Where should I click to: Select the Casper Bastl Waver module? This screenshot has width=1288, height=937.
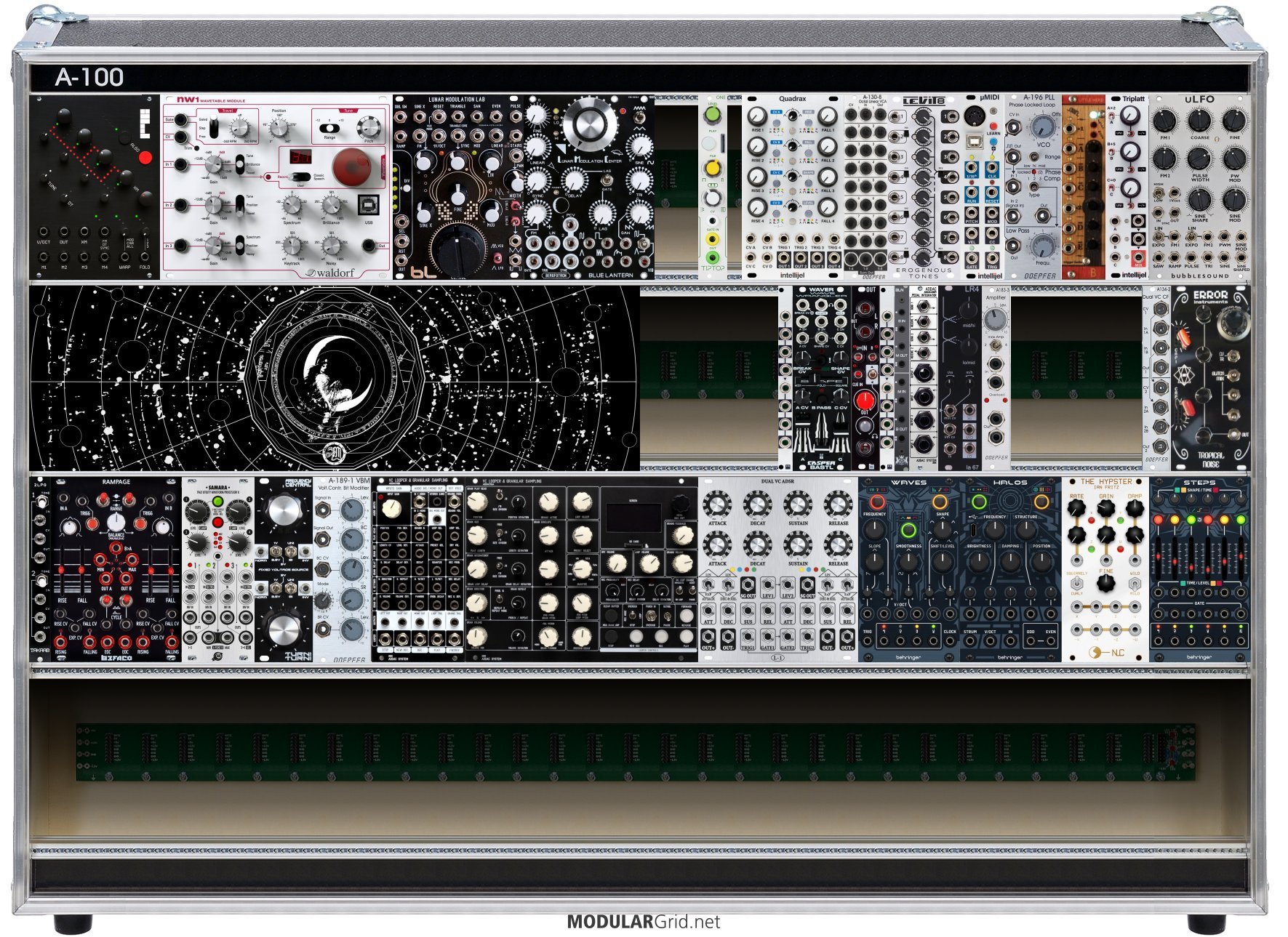[x=821, y=378]
